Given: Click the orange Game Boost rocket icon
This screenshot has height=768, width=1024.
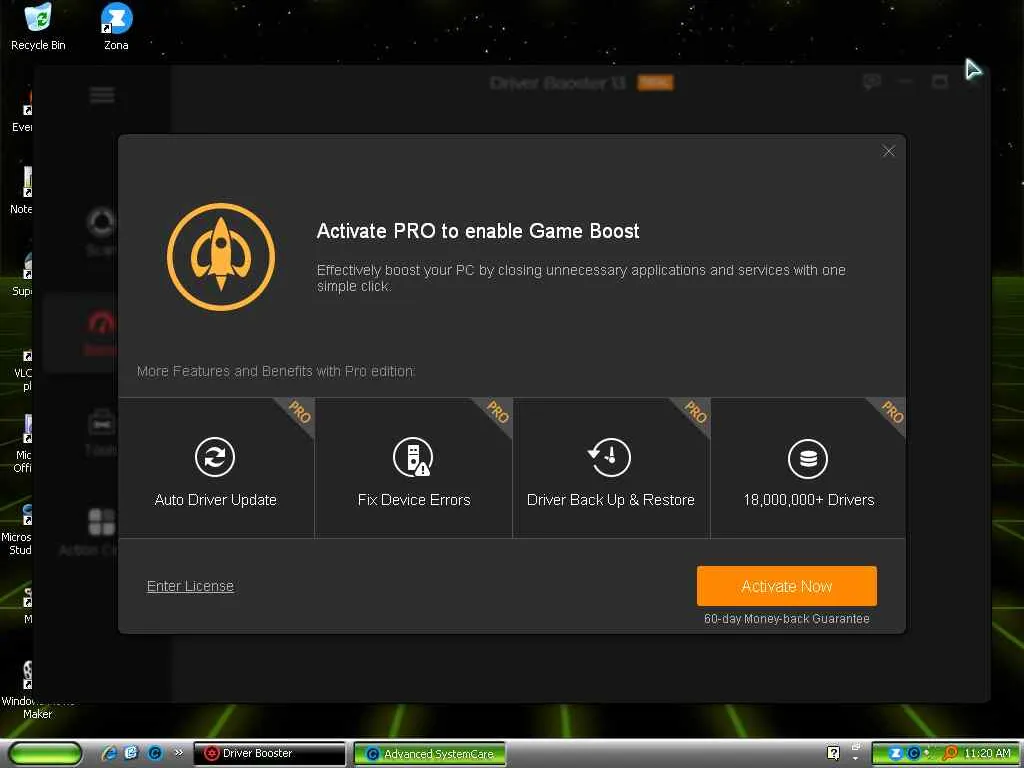Looking at the screenshot, I should 221,257.
